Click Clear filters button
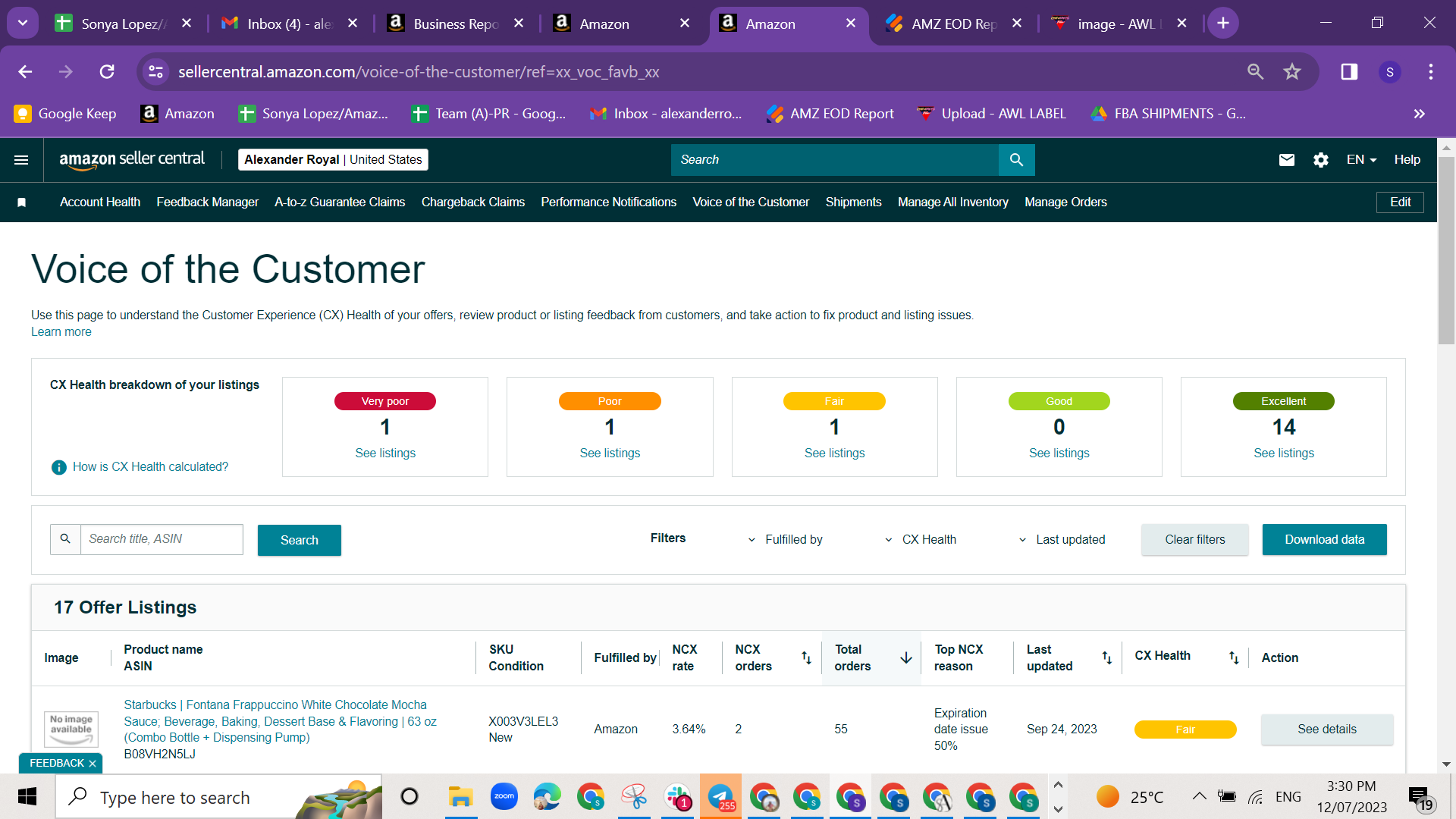This screenshot has width=1456, height=819. 1195,540
